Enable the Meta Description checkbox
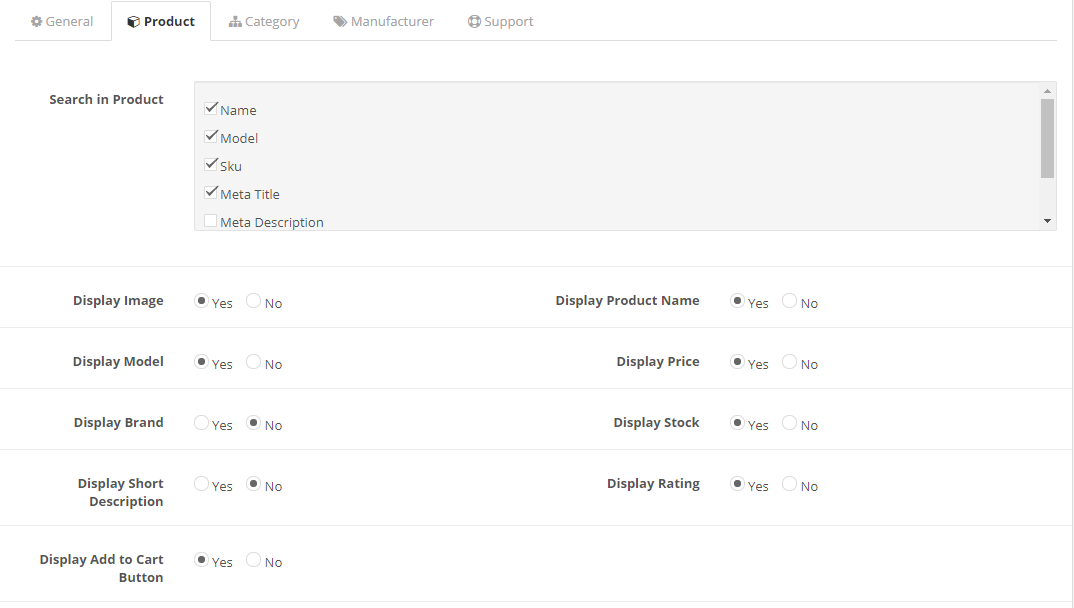This screenshot has height=608, width=1074. (211, 221)
